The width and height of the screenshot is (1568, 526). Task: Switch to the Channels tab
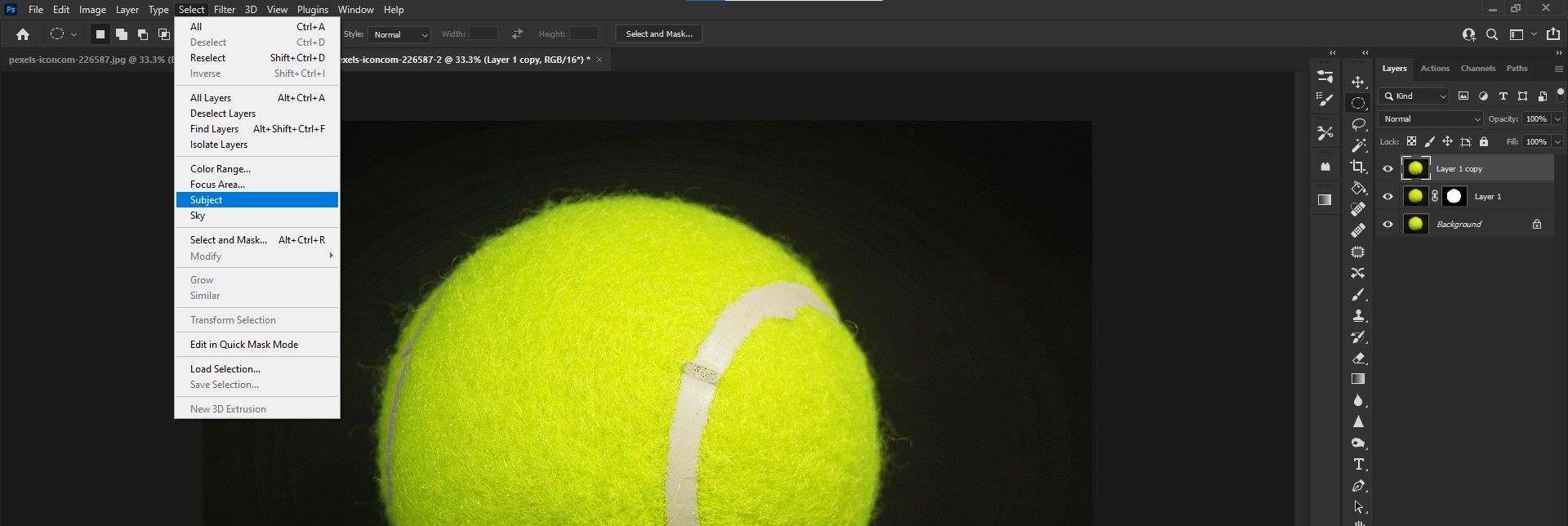point(1477,69)
